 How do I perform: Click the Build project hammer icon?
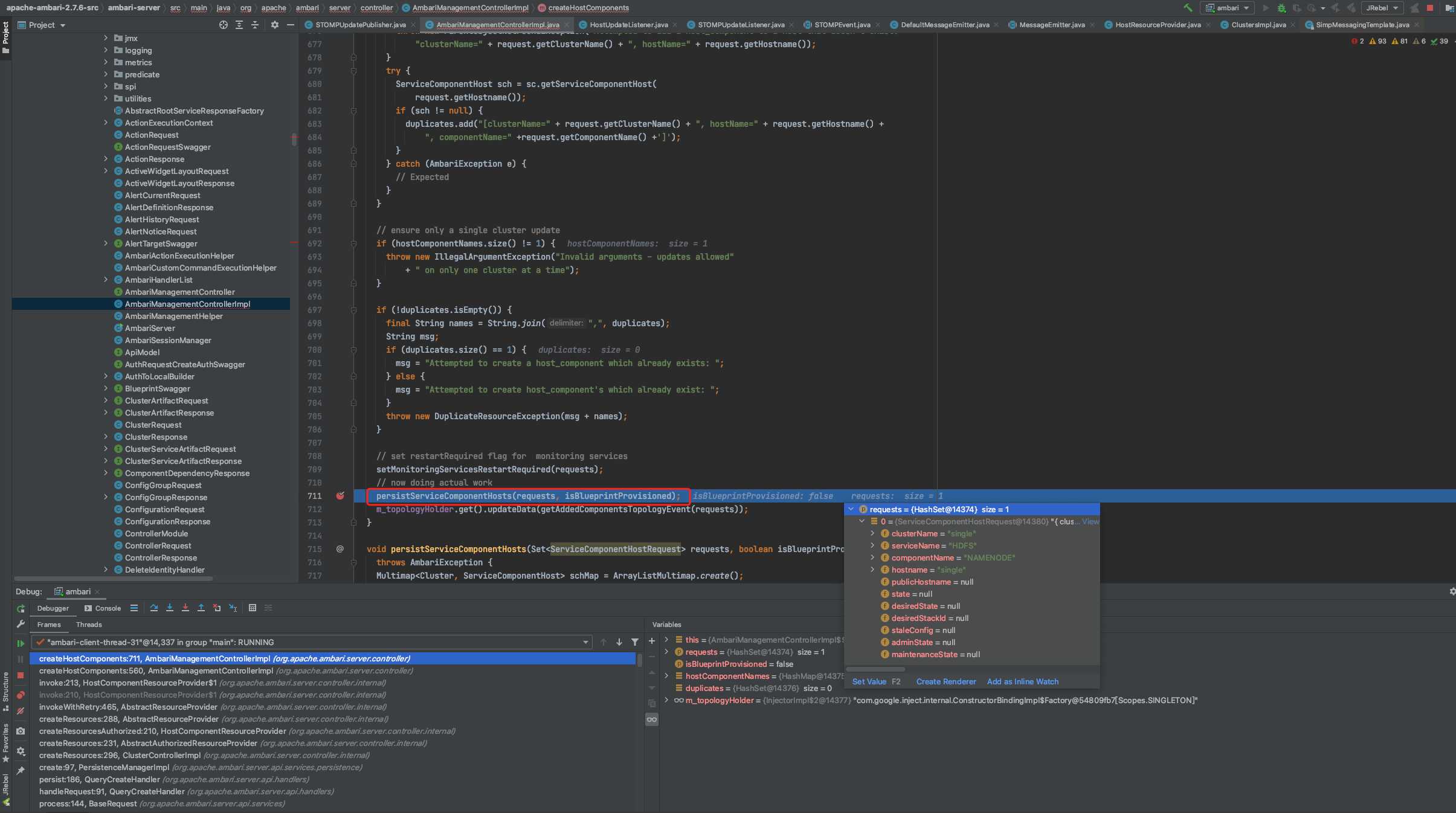(1188, 8)
